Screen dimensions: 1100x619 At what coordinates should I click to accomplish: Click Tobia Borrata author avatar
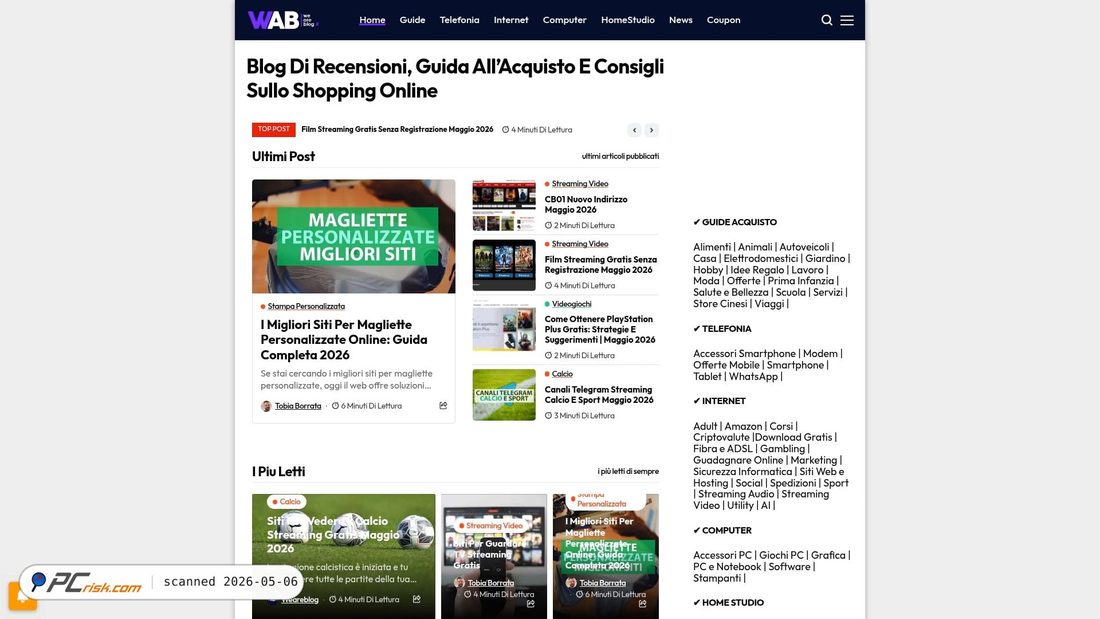tap(266, 406)
